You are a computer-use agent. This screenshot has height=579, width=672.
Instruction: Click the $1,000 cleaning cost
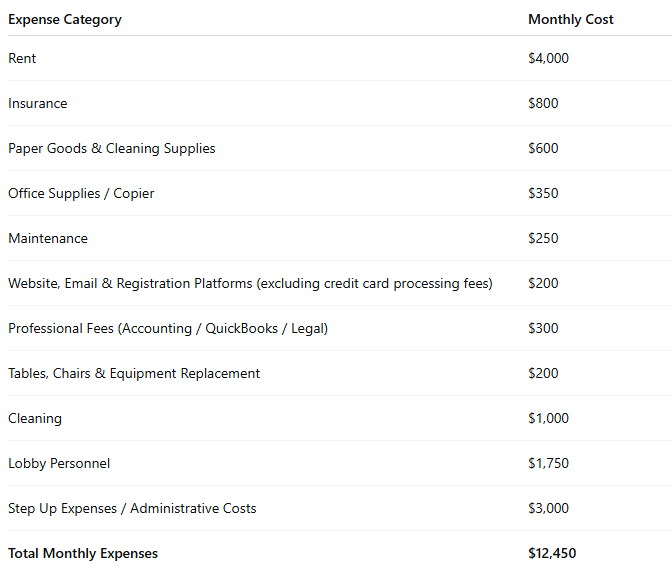coord(548,418)
